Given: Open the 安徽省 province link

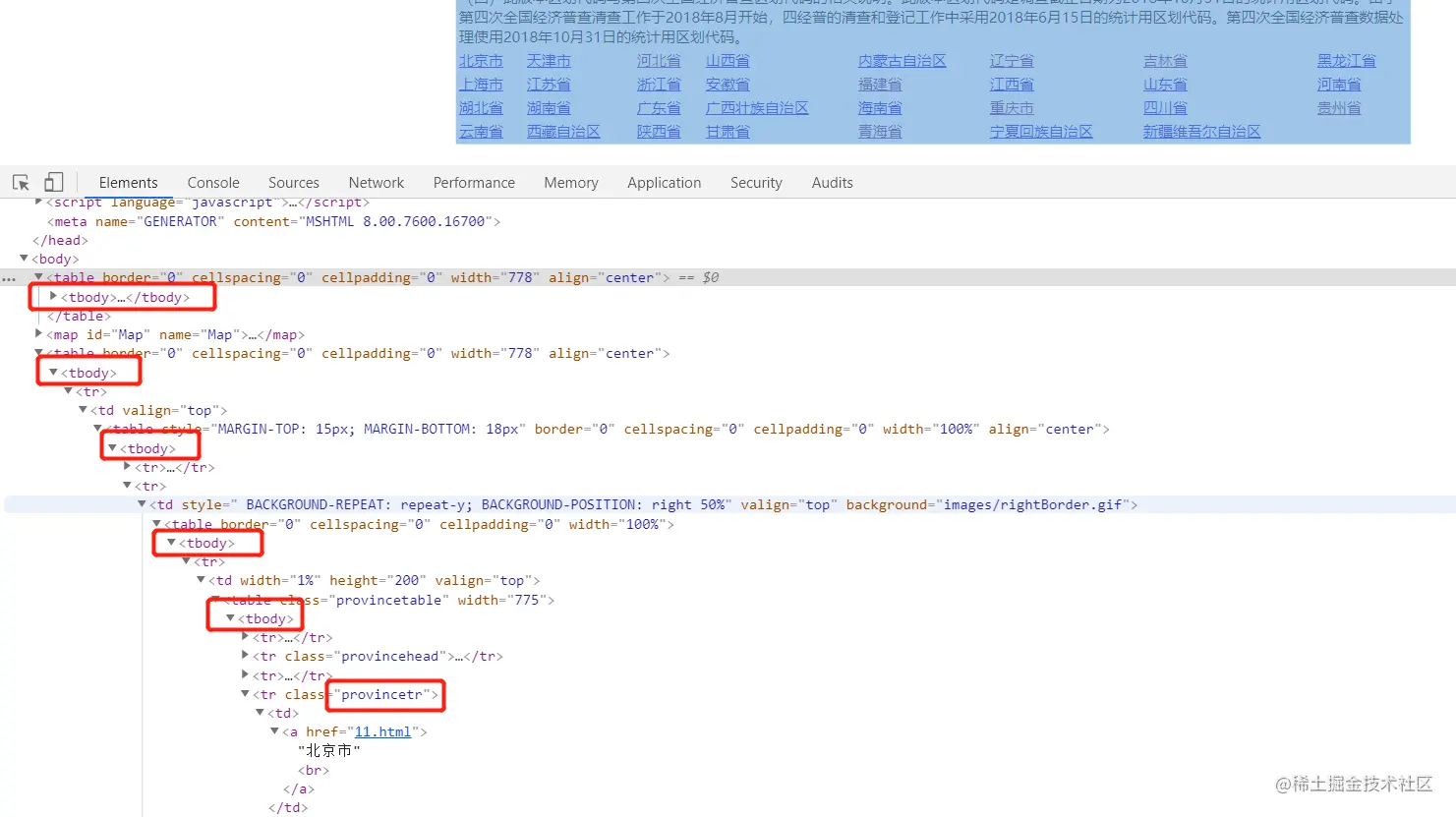Looking at the screenshot, I should [728, 85].
